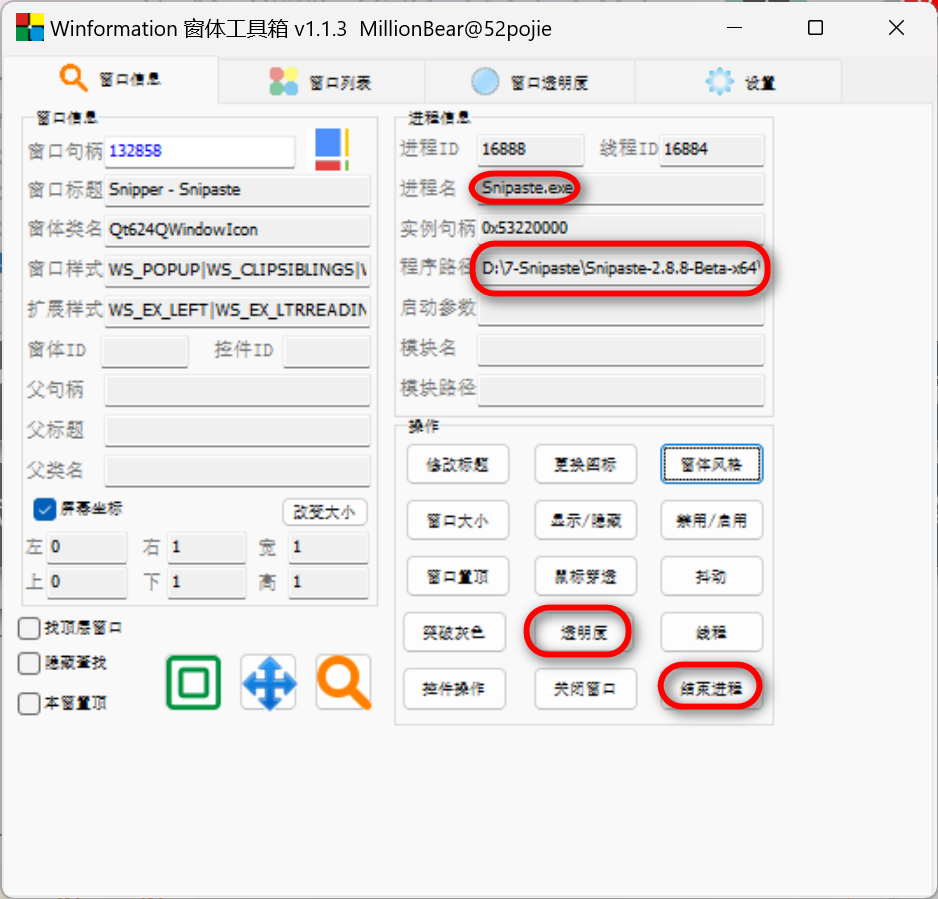
Task: Click the empty 启动参数 field
Action: [620, 309]
